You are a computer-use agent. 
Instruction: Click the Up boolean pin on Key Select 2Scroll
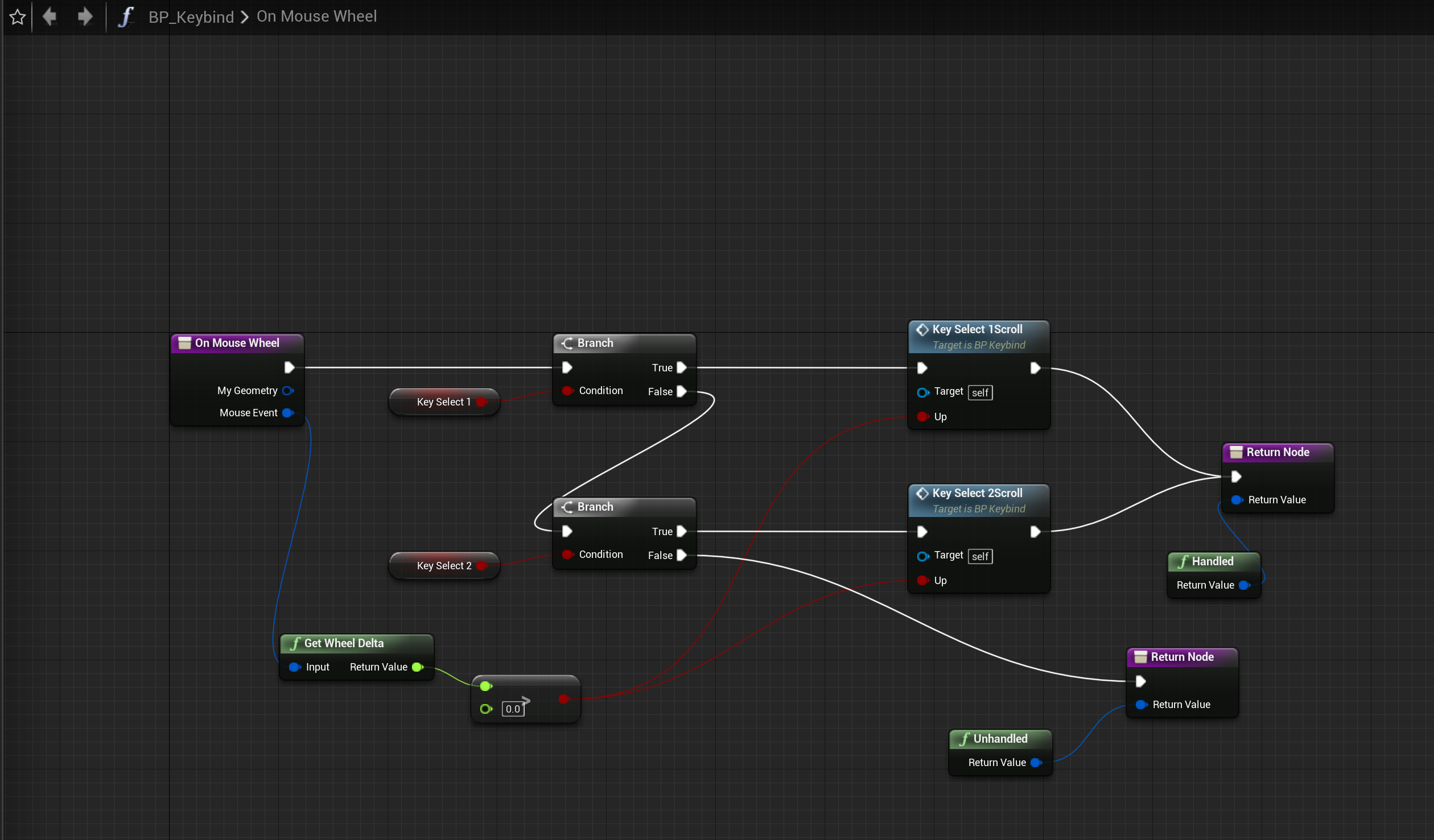click(922, 581)
